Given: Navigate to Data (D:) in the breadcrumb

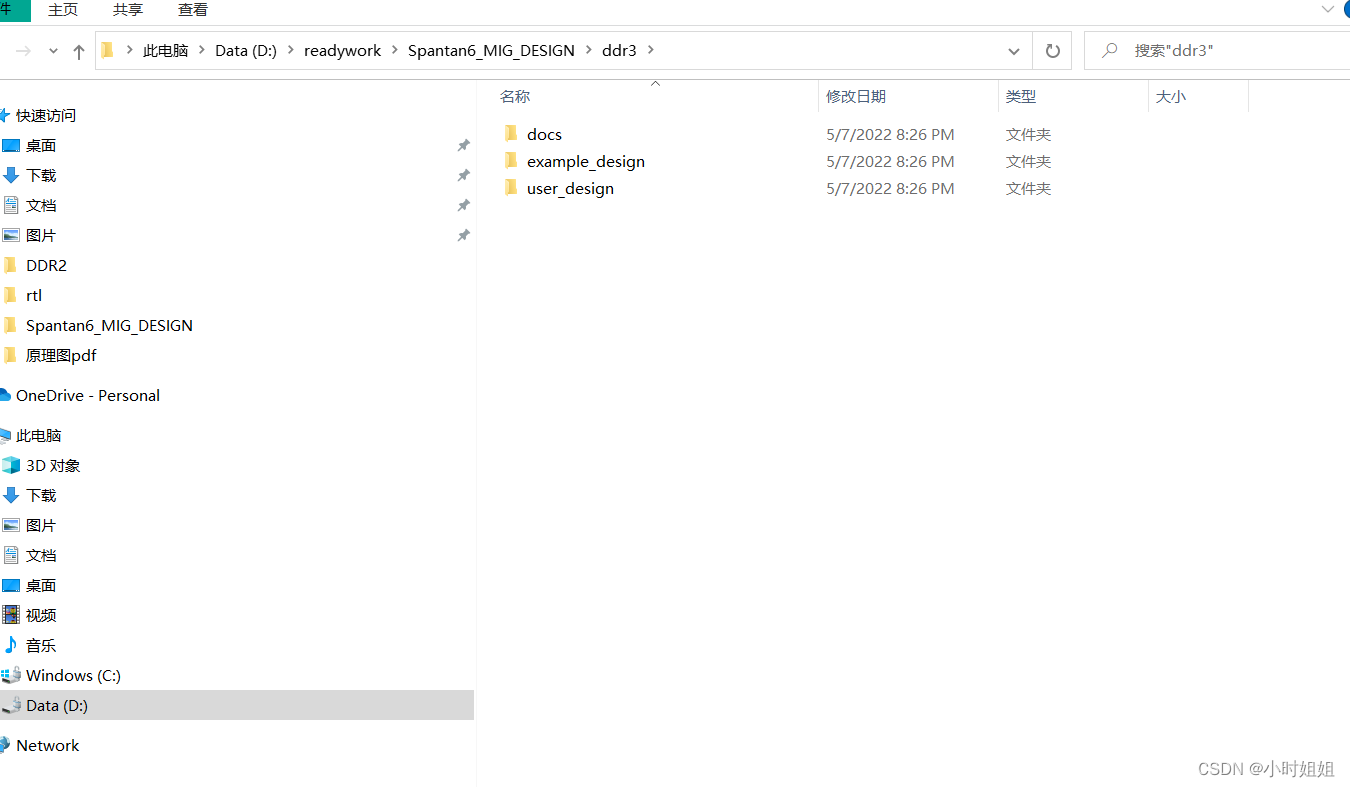Looking at the screenshot, I should pyautogui.click(x=245, y=50).
